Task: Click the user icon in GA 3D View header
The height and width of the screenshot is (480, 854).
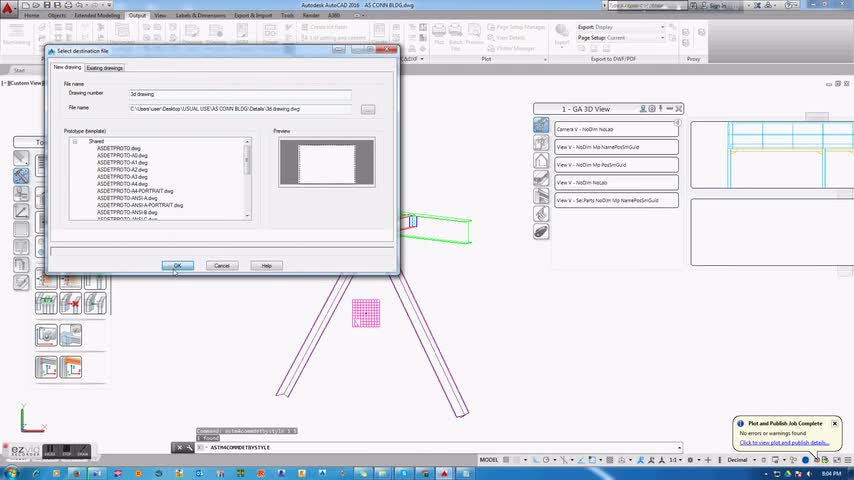Action: (643, 109)
